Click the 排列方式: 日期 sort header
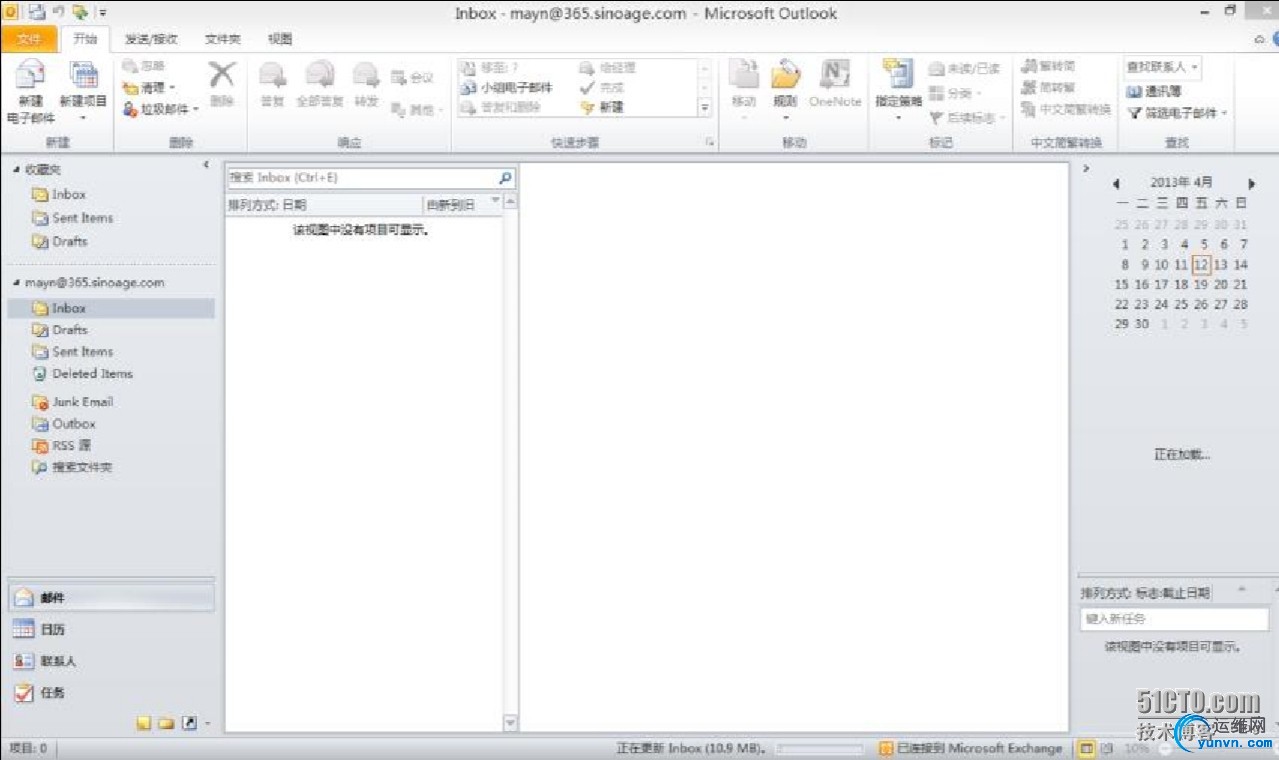The image size is (1279, 760). click(324, 204)
